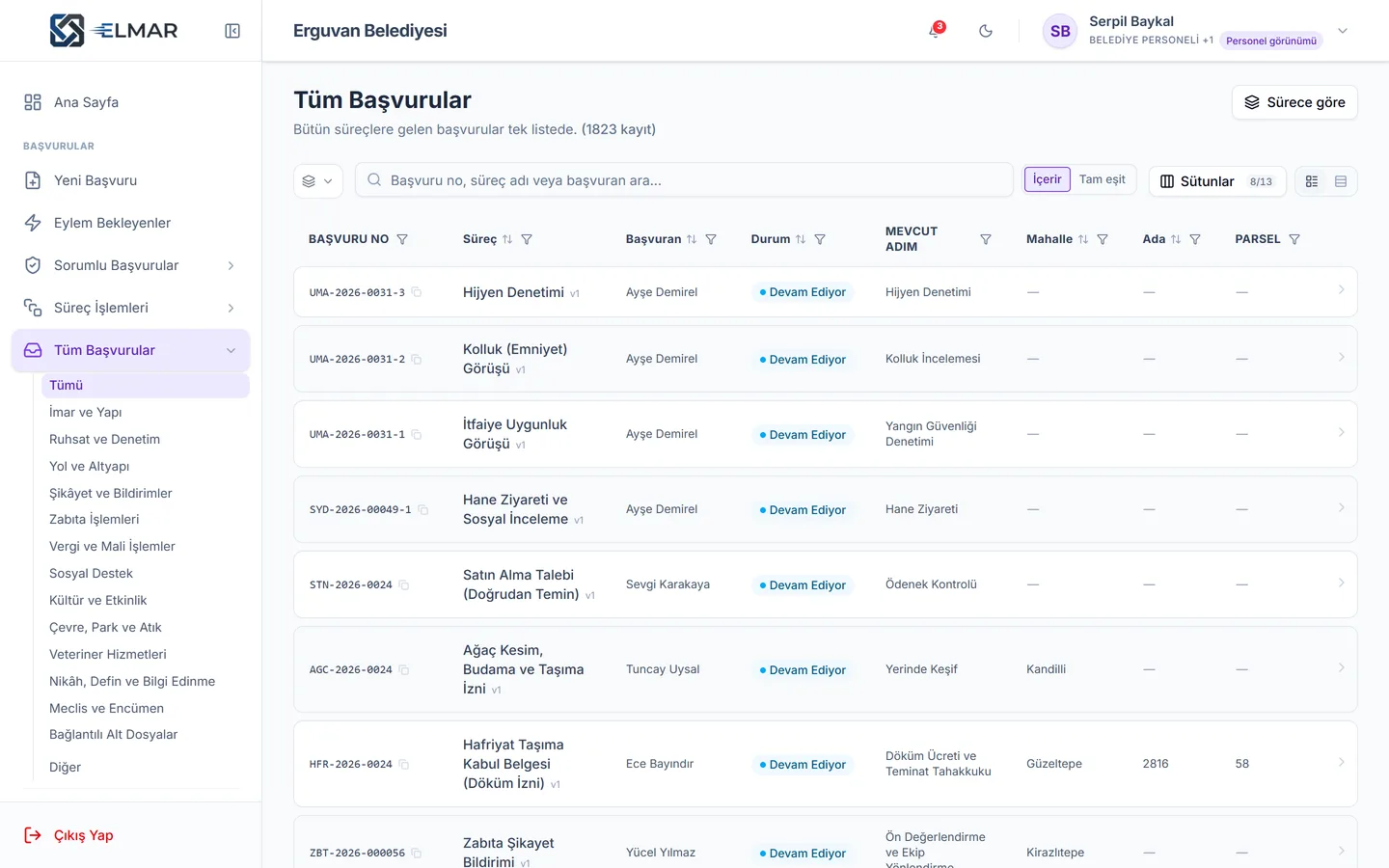Sort by Başvuran column
This screenshot has height=868, width=1389.
pyautogui.click(x=692, y=239)
